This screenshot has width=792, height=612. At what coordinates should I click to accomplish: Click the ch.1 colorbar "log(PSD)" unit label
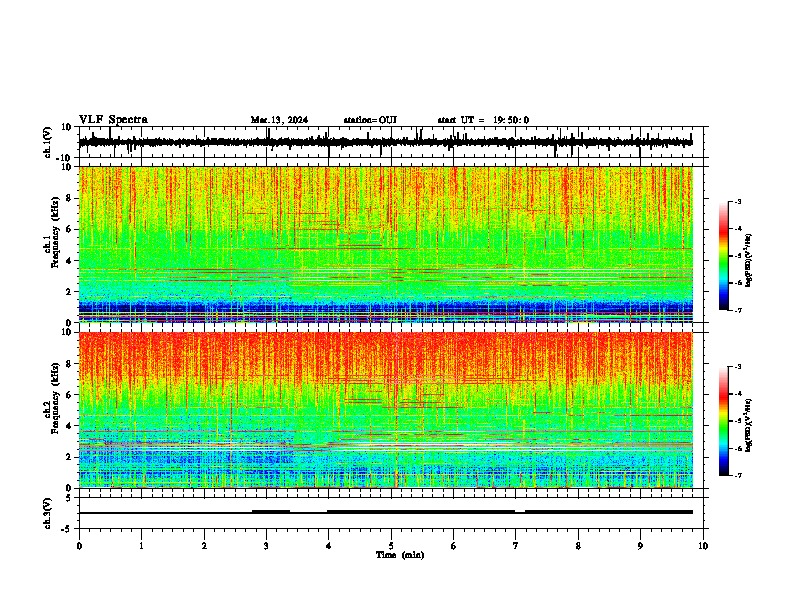click(748, 261)
